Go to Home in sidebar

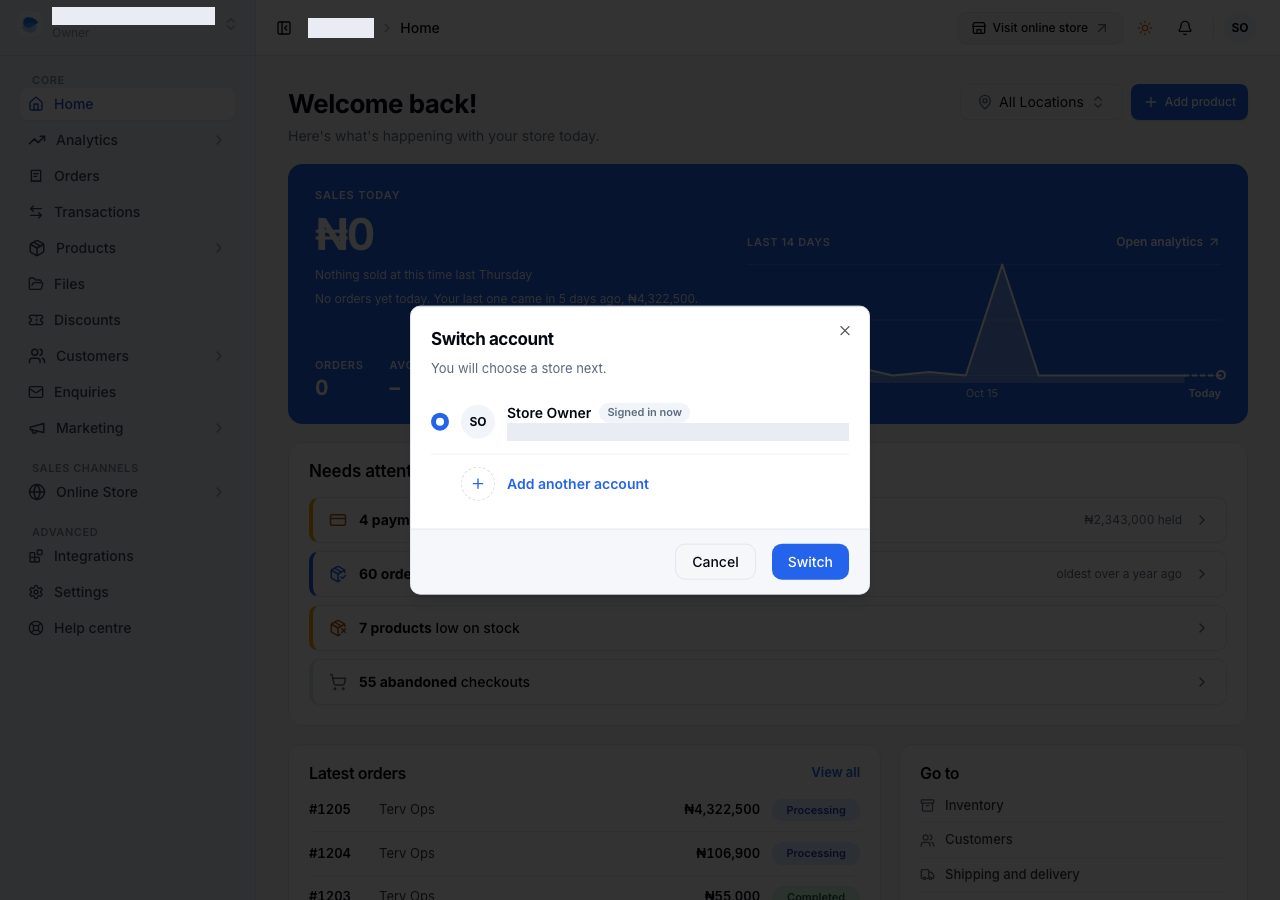point(127,104)
